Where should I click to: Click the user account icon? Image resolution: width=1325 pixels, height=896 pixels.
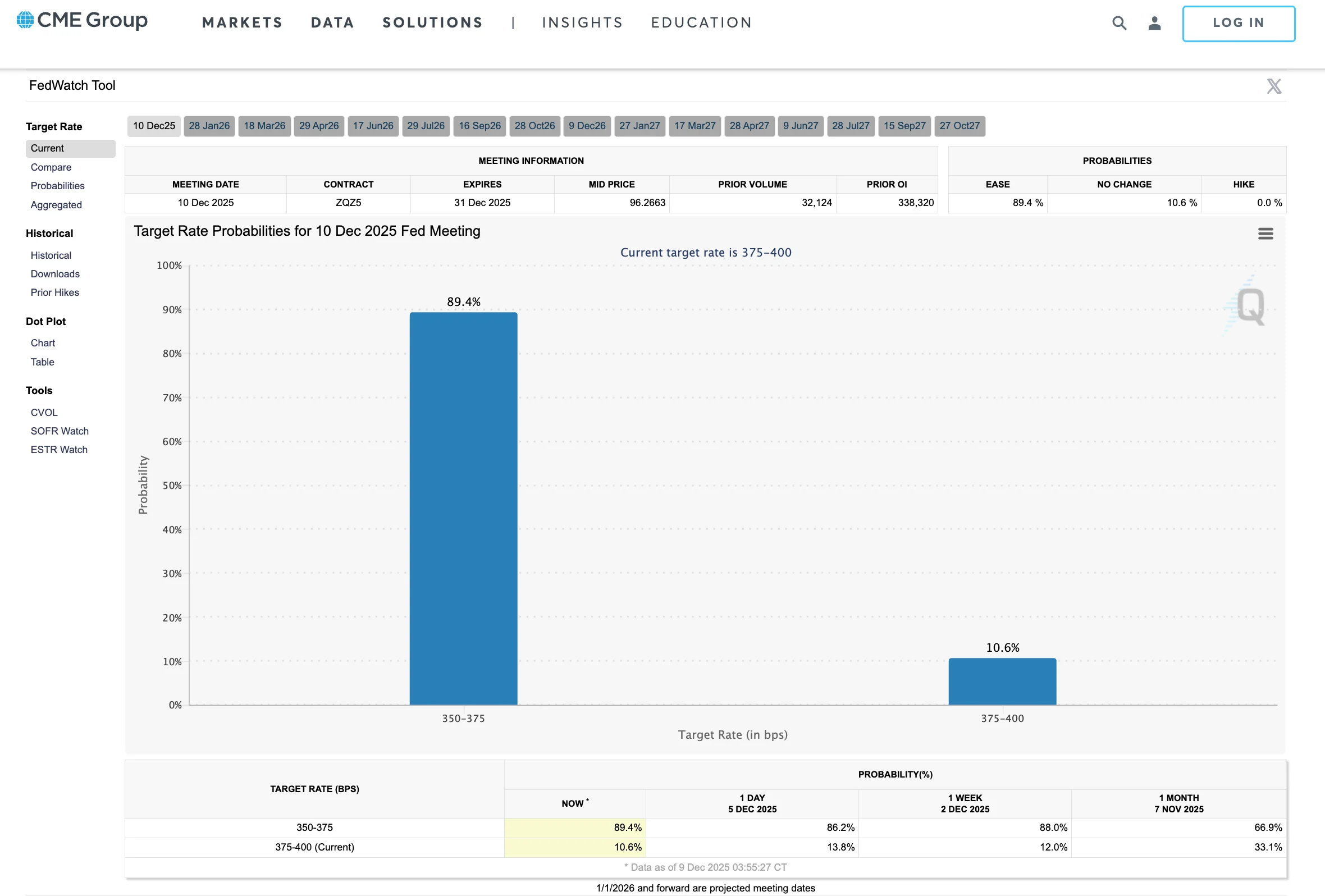(x=1155, y=23)
